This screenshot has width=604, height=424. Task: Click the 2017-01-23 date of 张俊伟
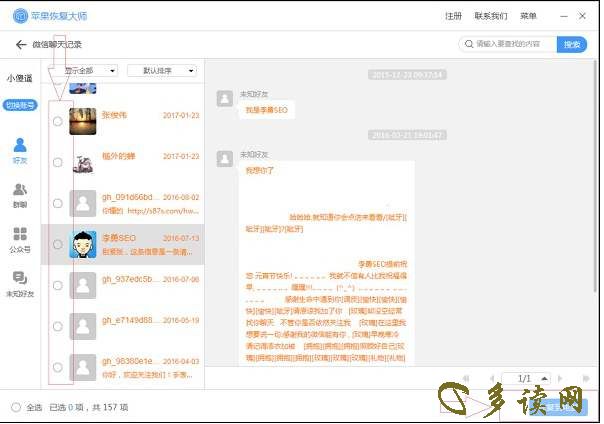(x=181, y=115)
